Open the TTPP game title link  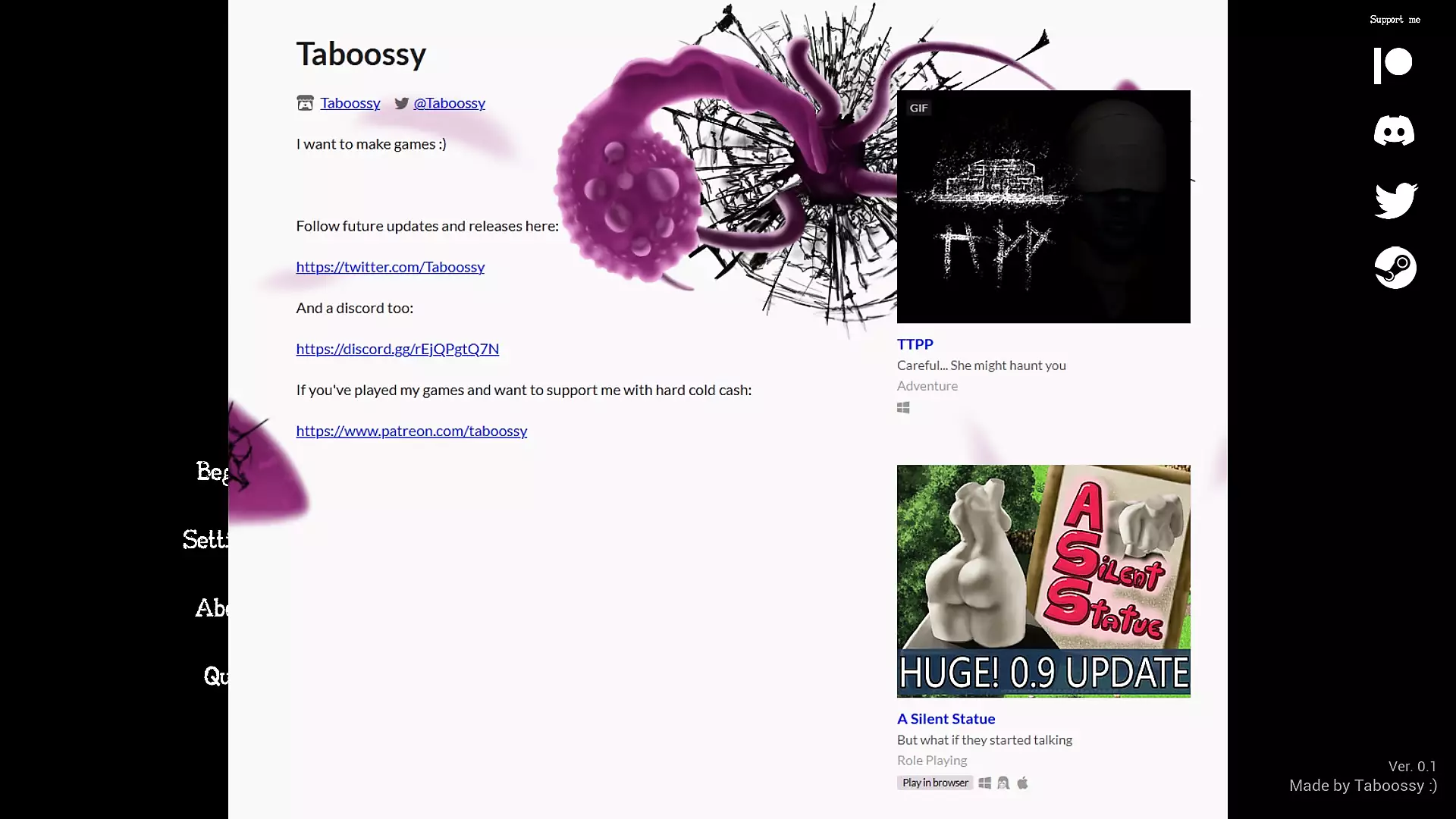(915, 344)
